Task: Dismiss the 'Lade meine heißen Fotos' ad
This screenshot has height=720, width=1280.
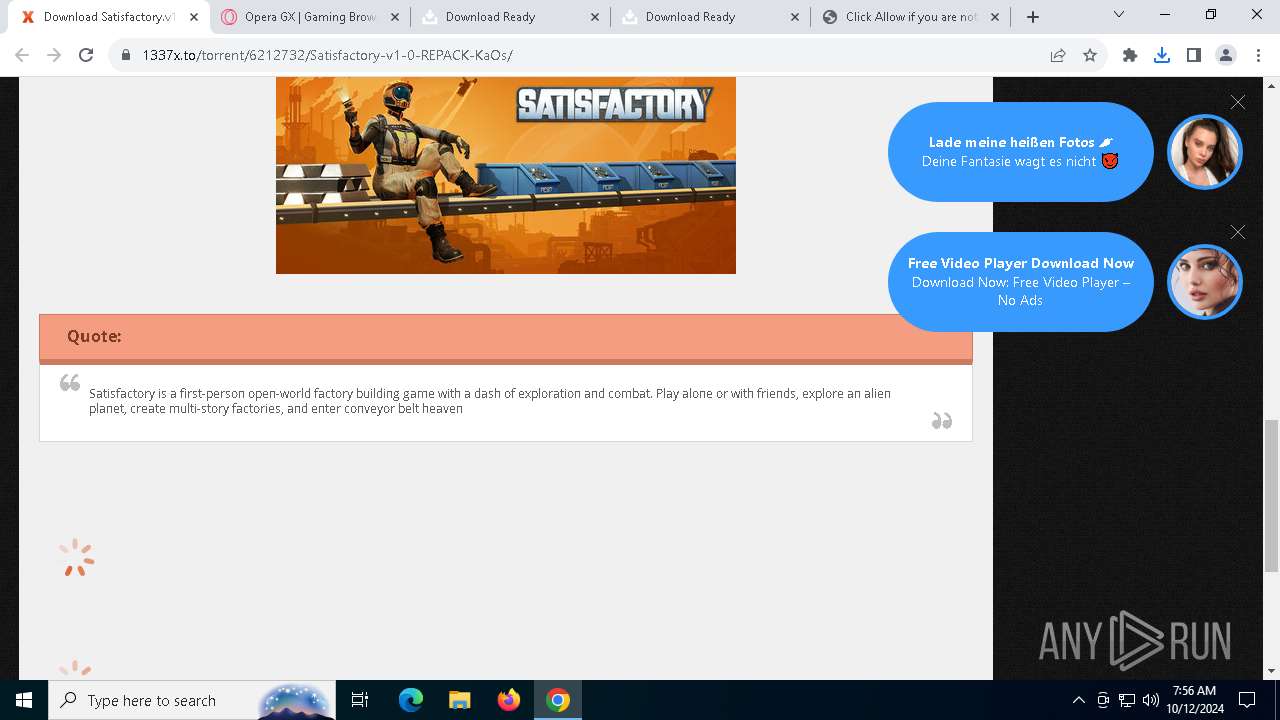Action: pos(1238,102)
